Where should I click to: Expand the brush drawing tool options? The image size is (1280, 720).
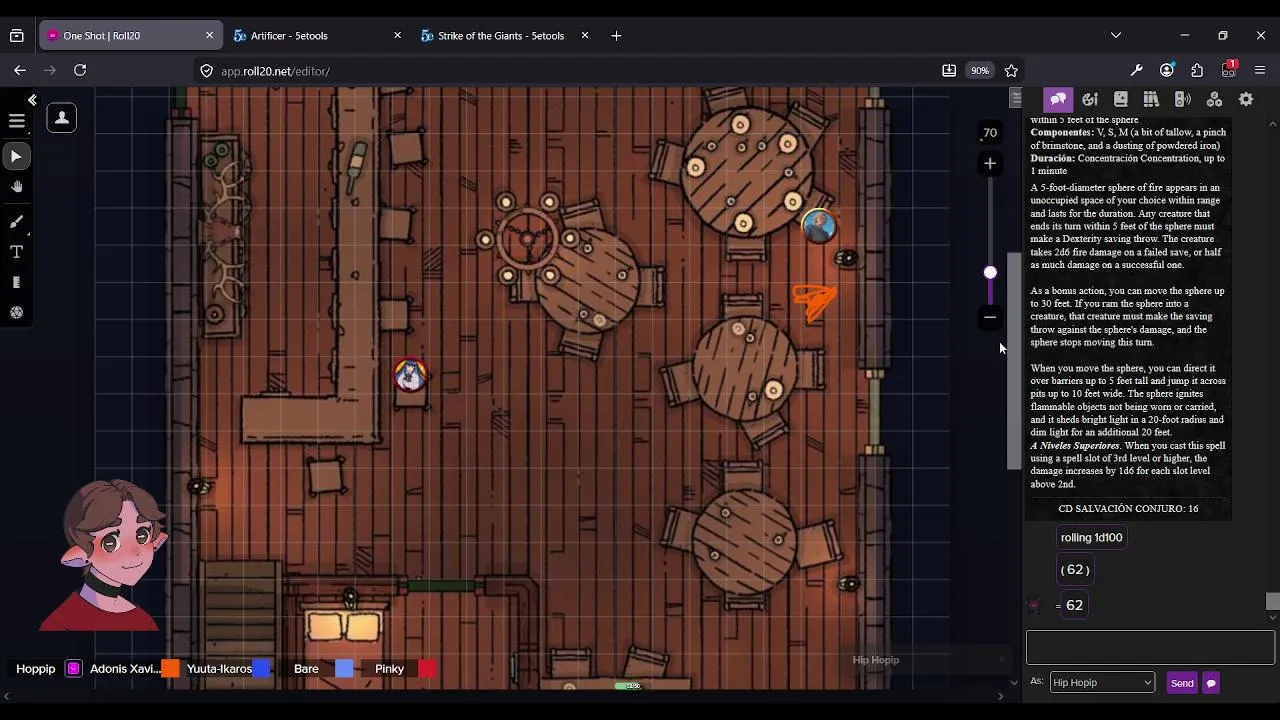(17, 222)
